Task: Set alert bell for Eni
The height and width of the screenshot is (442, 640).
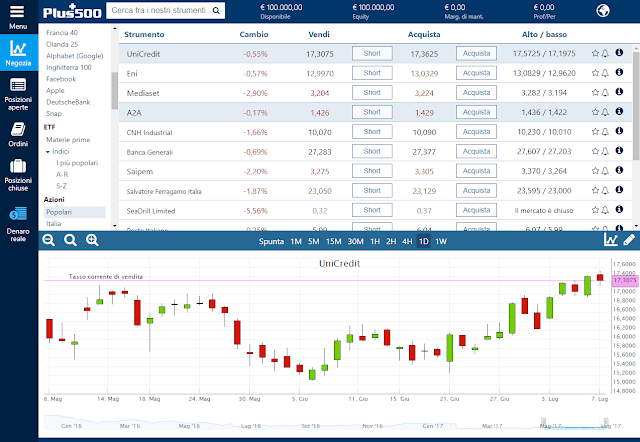Action: pyautogui.click(x=605, y=73)
